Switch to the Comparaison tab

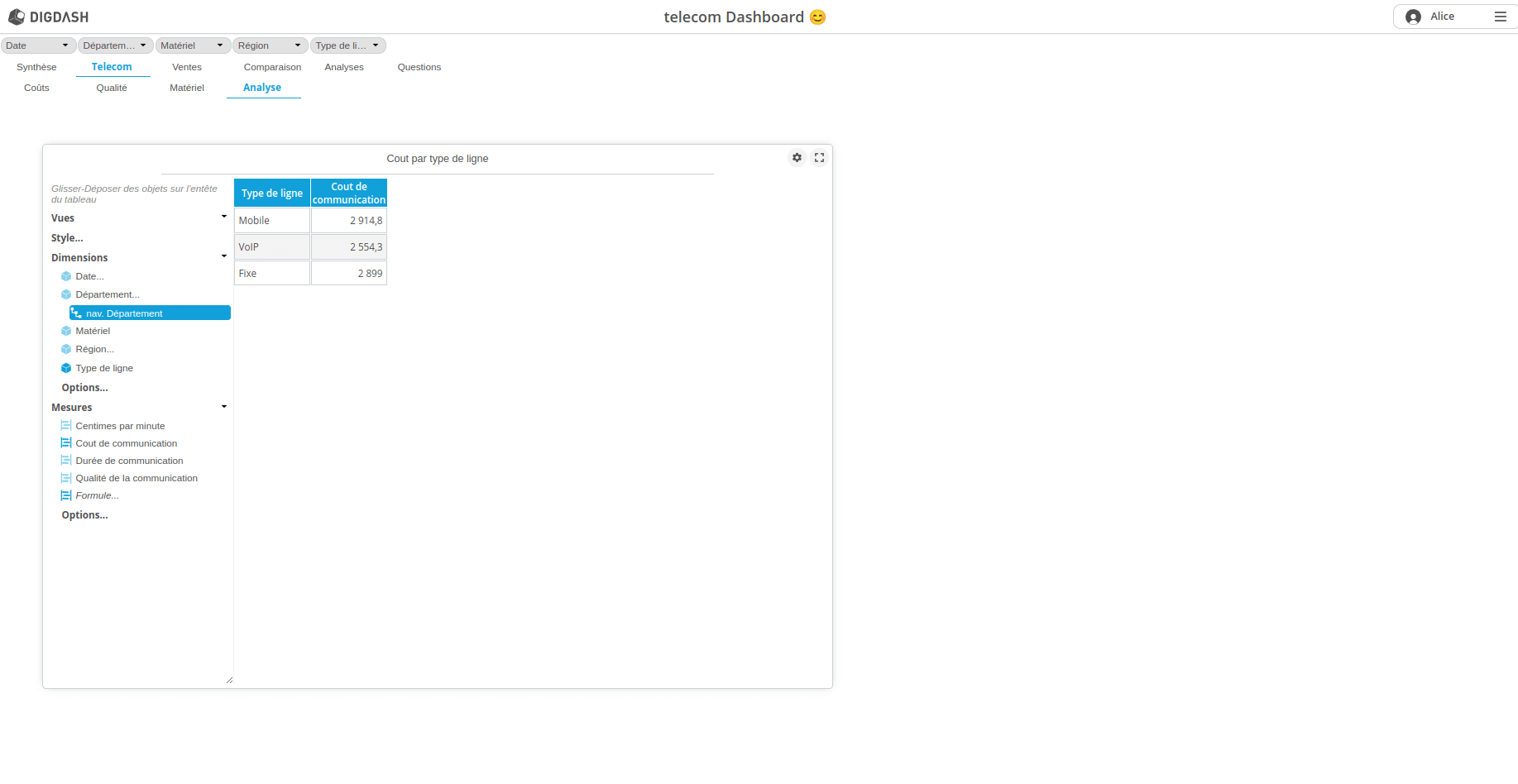[x=272, y=67]
